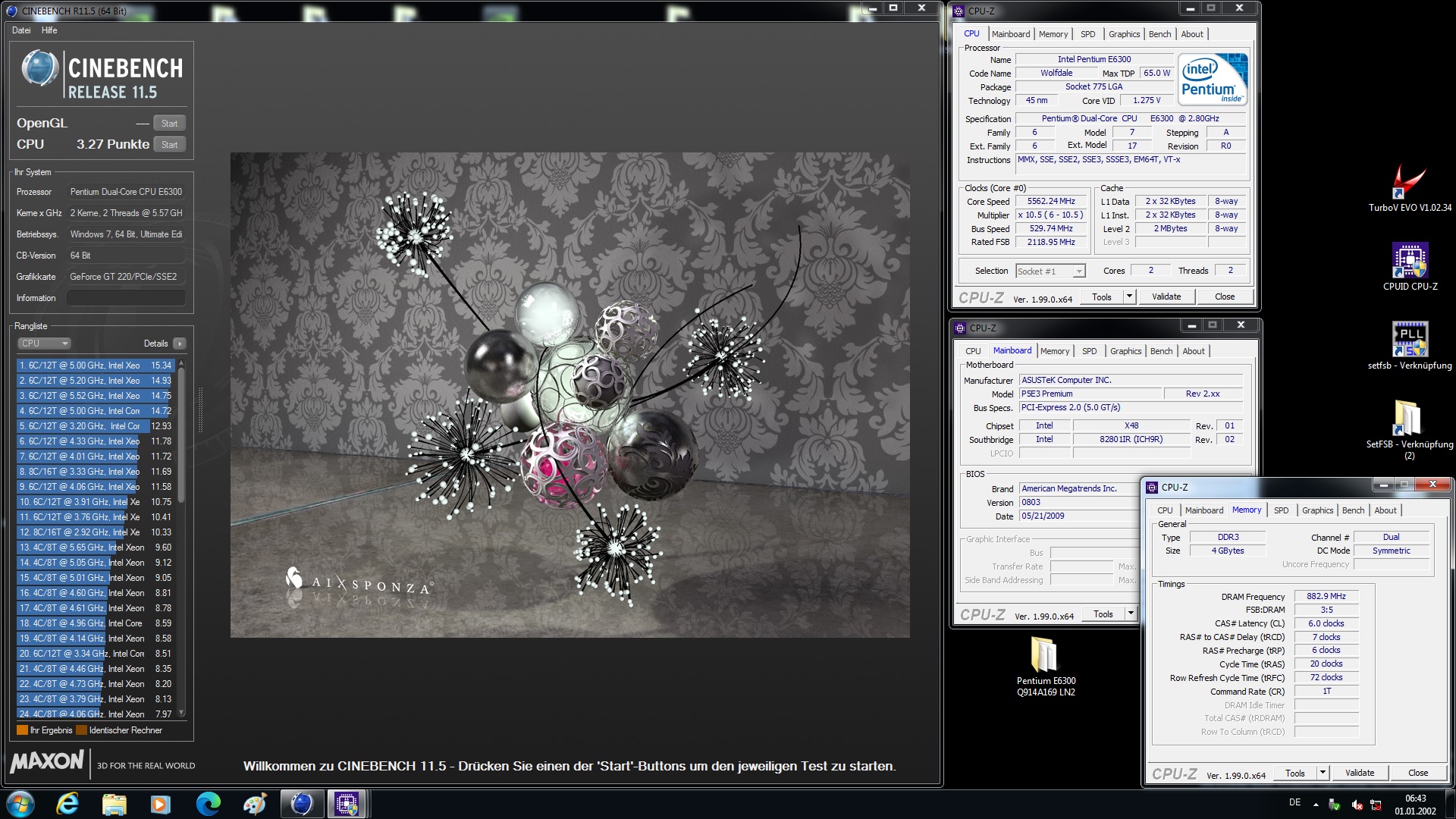The height and width of the screenshot is (819, 1456).
Task: Select CPUID CPU-Z desktop shortcut
Action: 1410,267
